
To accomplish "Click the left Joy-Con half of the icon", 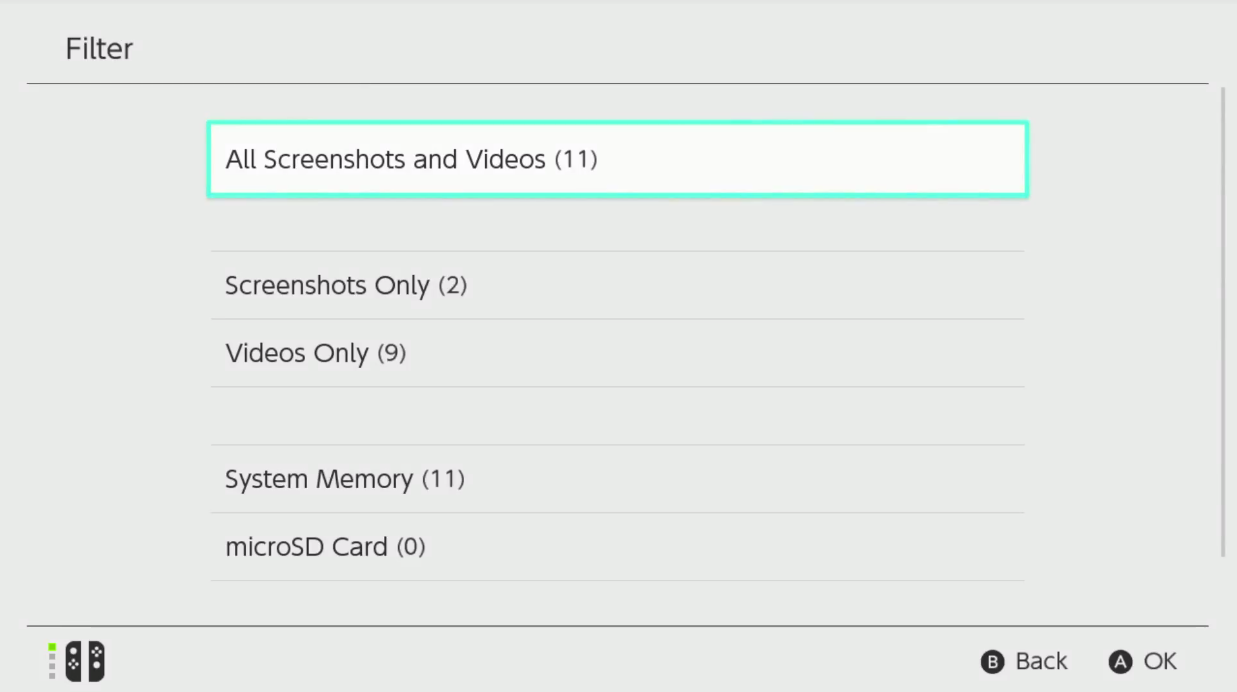I will 73,662.
